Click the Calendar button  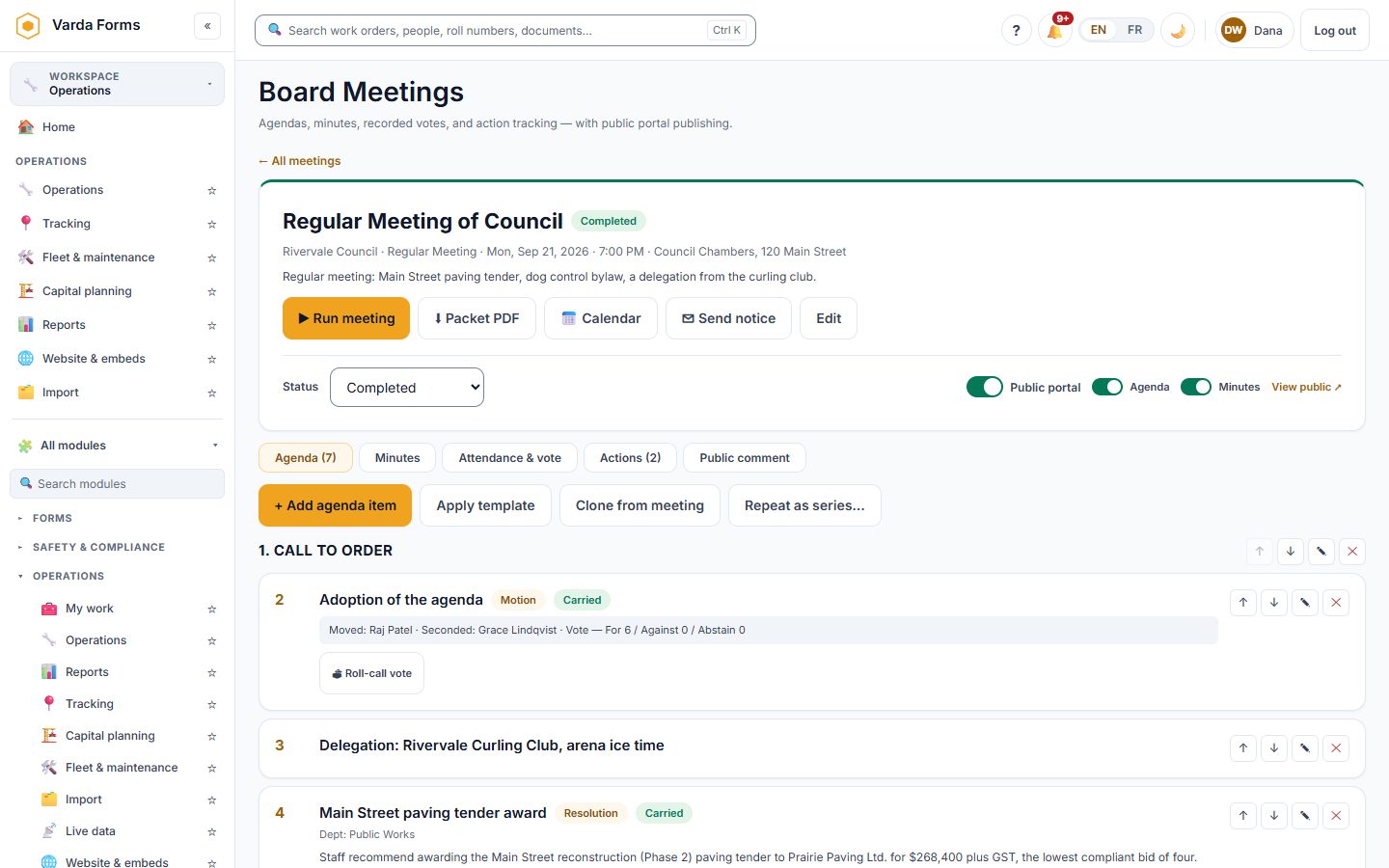click(x=601, y=318)
